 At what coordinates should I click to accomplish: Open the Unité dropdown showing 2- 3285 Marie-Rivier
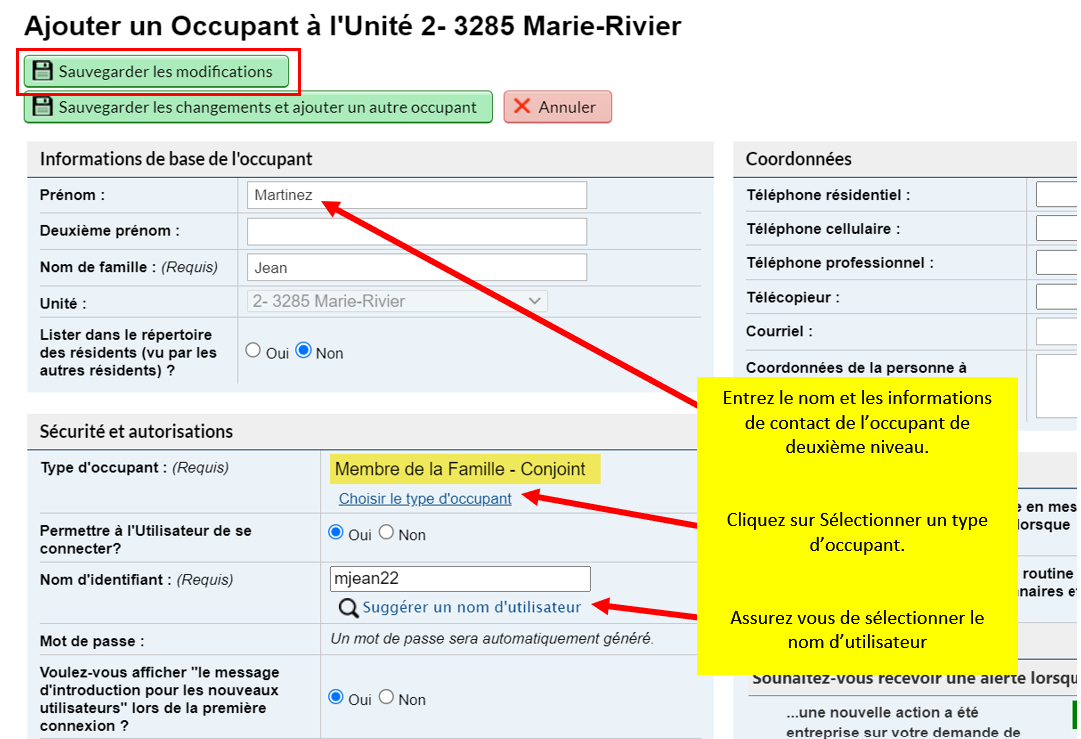click(x=397, y=301)
